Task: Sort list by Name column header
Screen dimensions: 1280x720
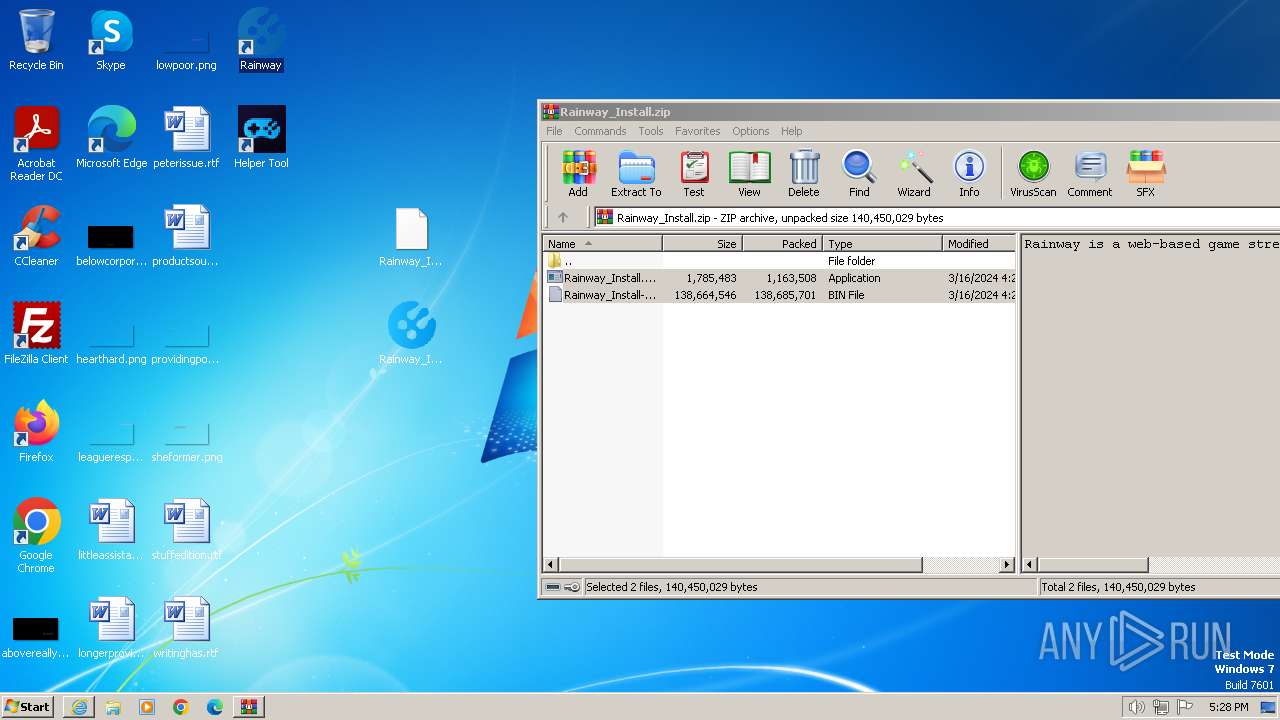Action: 602,243
